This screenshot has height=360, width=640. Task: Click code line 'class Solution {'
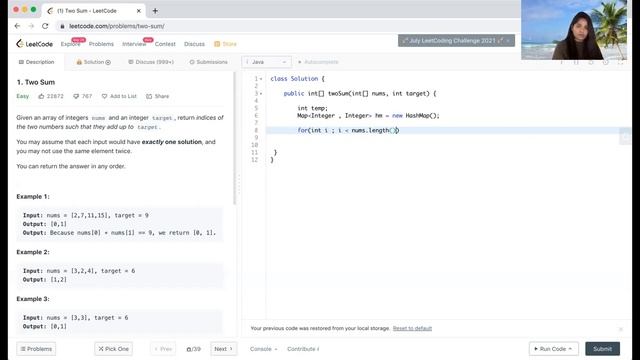click(297, 79)
